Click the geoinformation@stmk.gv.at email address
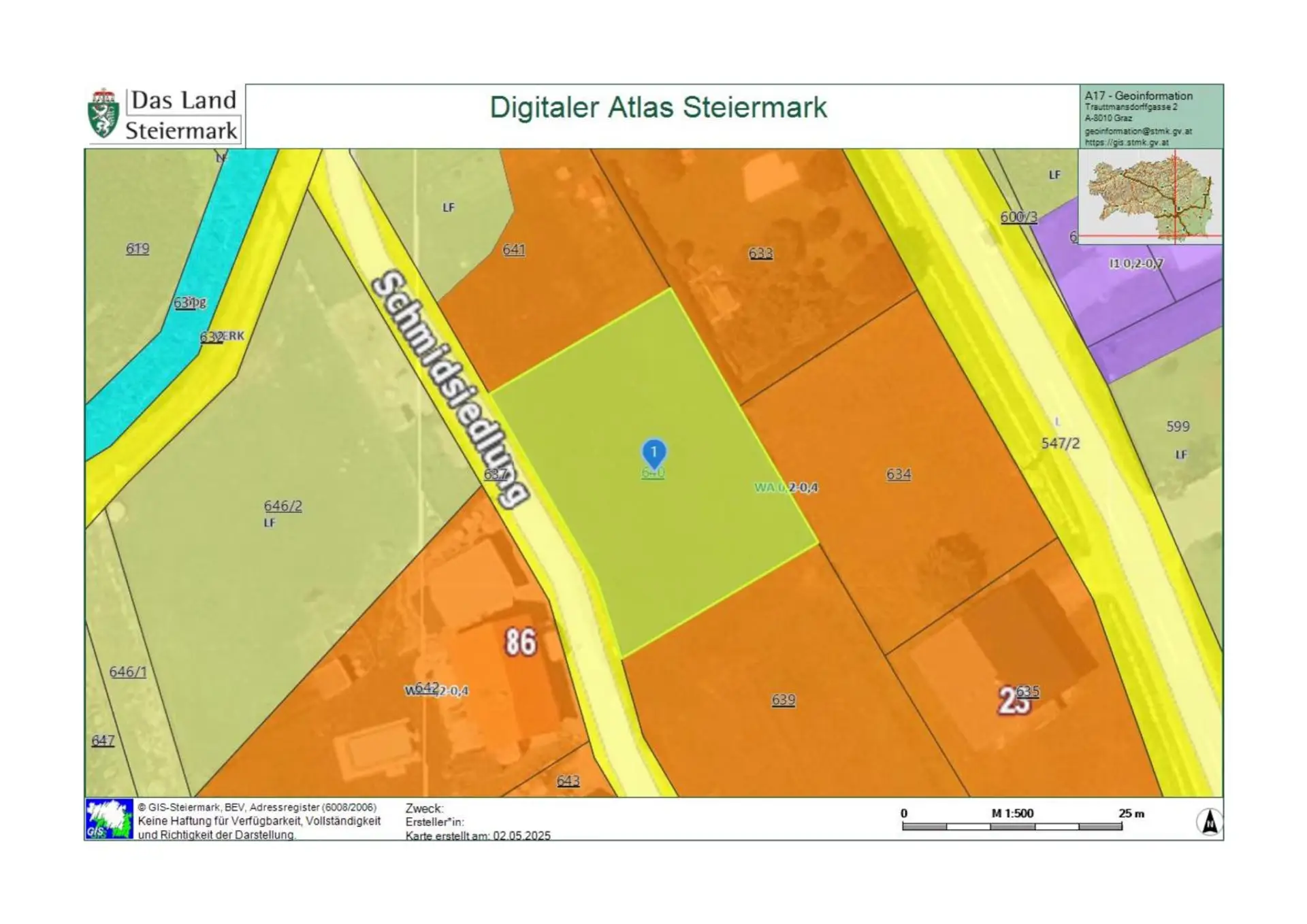 [x=1138, y=131]
